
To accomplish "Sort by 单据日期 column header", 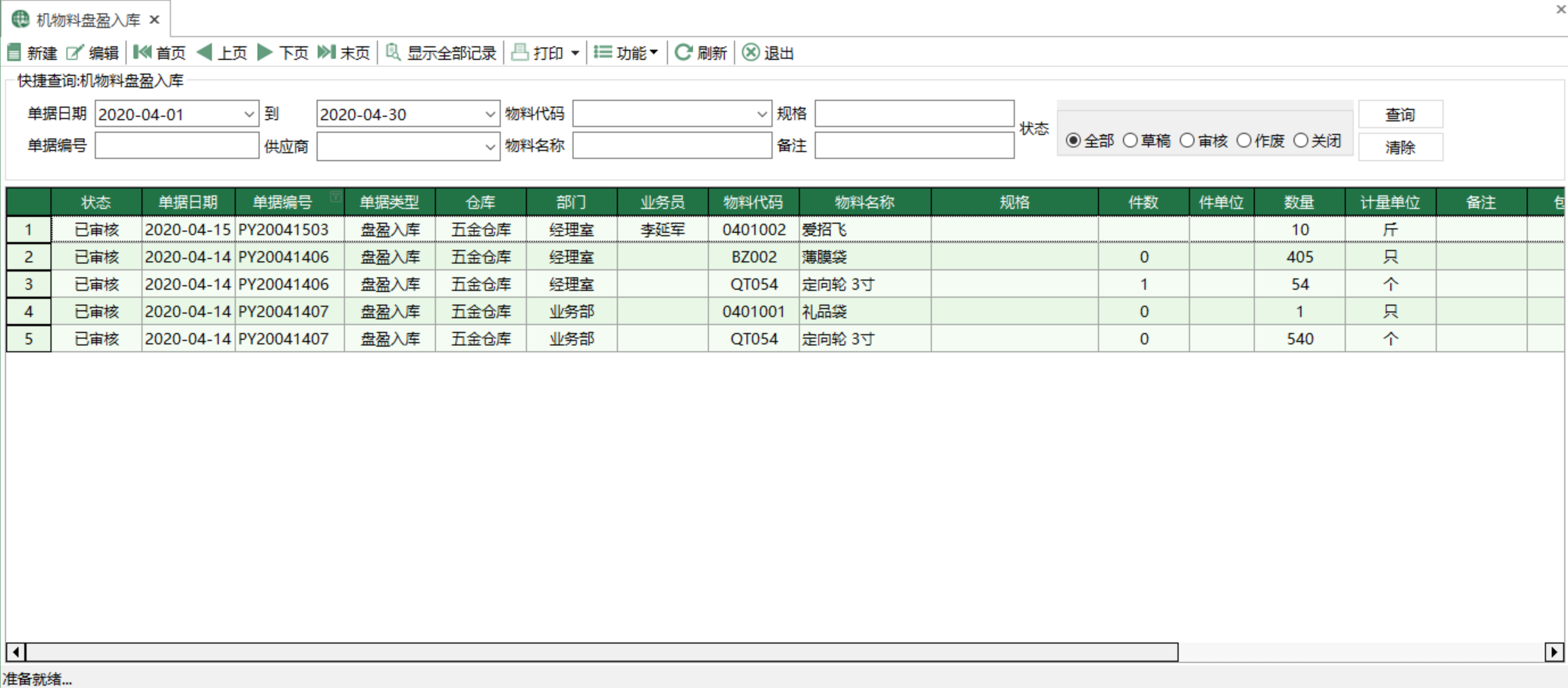I will click(188, 203).
